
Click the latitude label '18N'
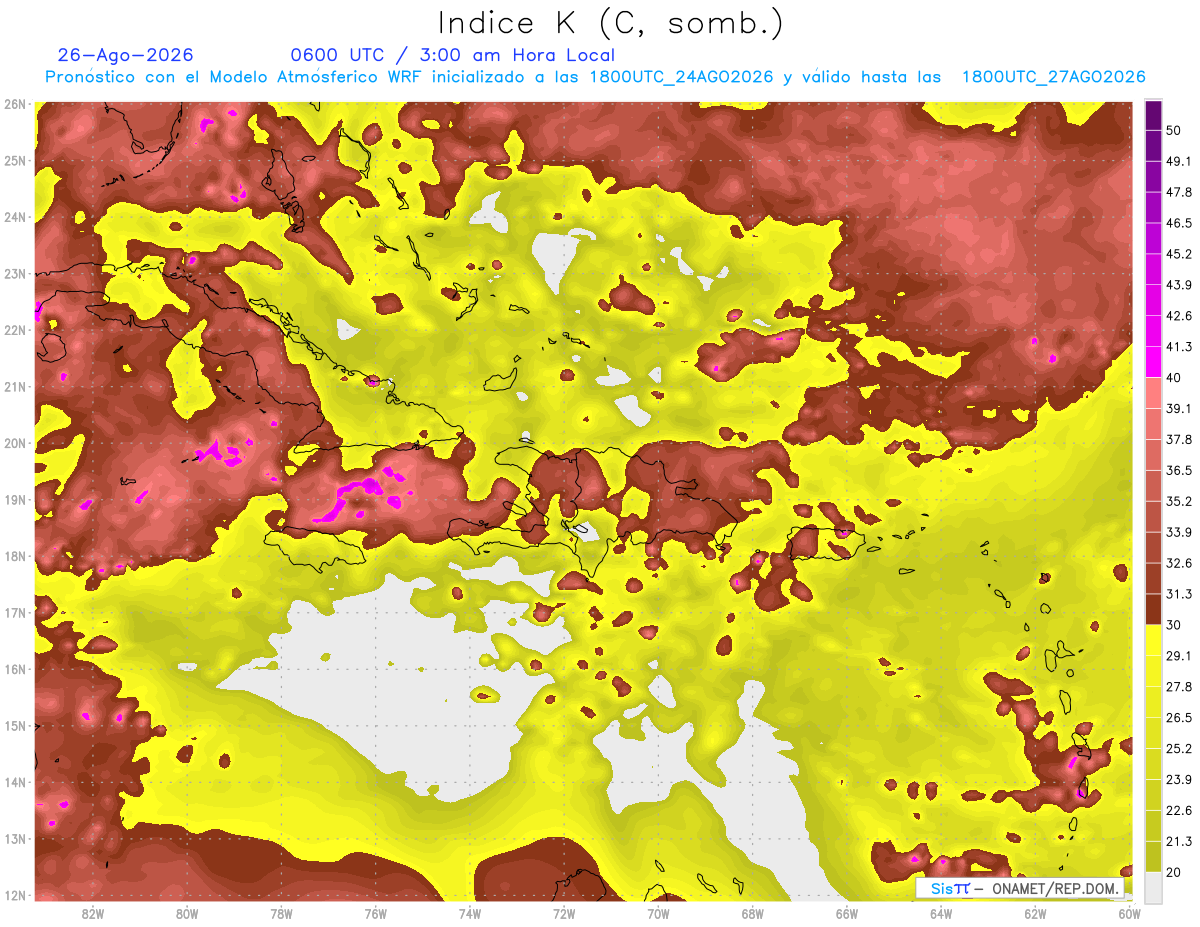(14, 556)
